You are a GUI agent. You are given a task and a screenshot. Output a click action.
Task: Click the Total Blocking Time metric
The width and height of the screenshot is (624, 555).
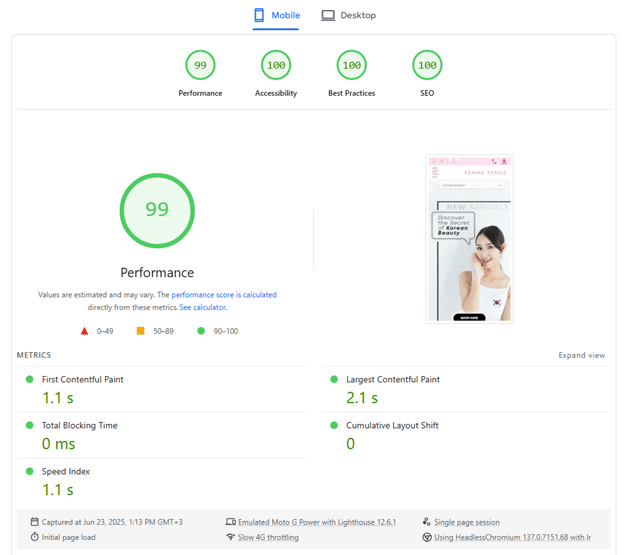79,426
